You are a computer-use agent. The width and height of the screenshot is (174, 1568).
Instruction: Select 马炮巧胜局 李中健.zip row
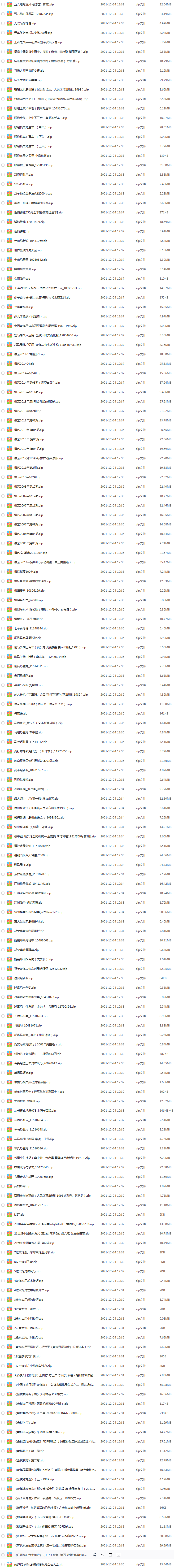87,732
